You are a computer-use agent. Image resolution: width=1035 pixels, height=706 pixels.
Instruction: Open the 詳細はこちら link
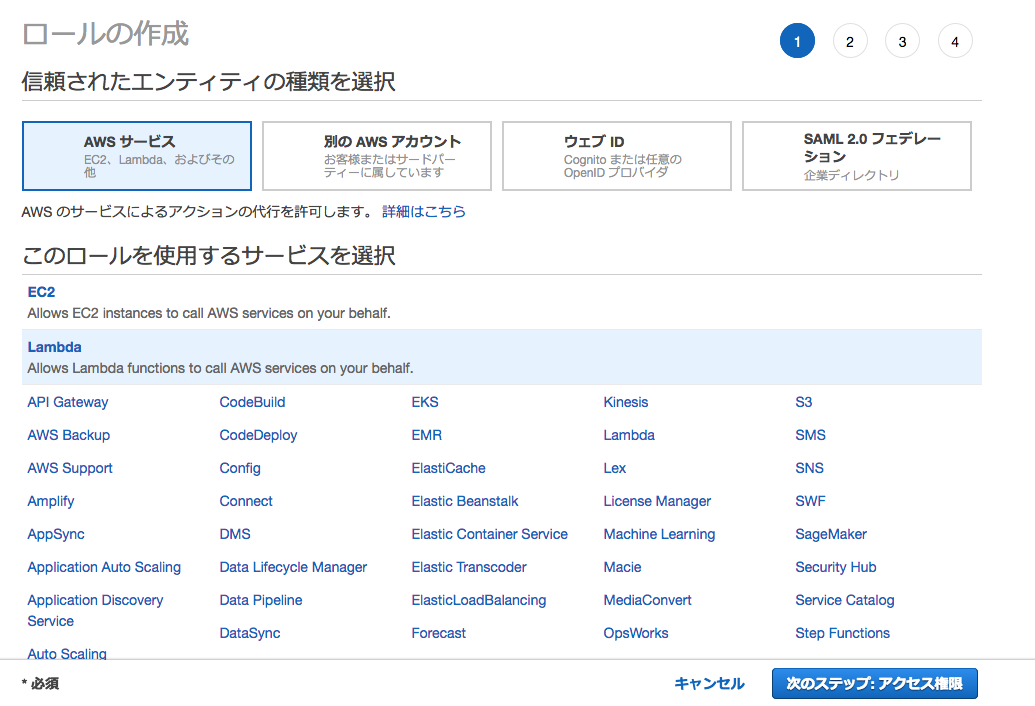(424, 212)
